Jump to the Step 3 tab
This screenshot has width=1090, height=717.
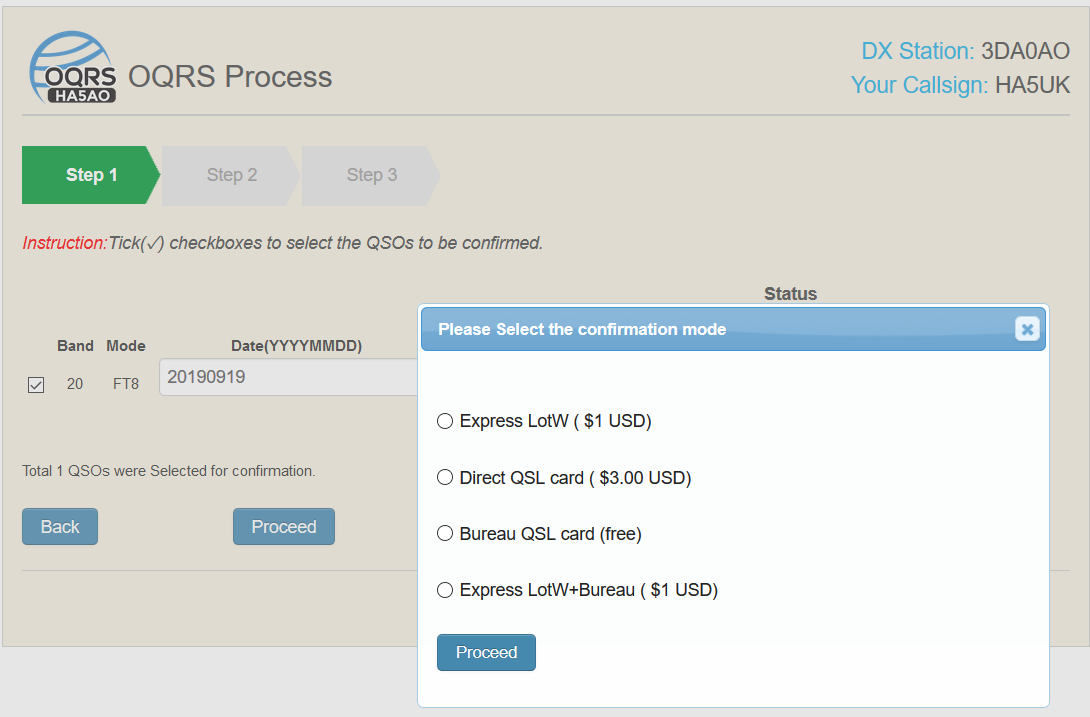tap(371, 175)
